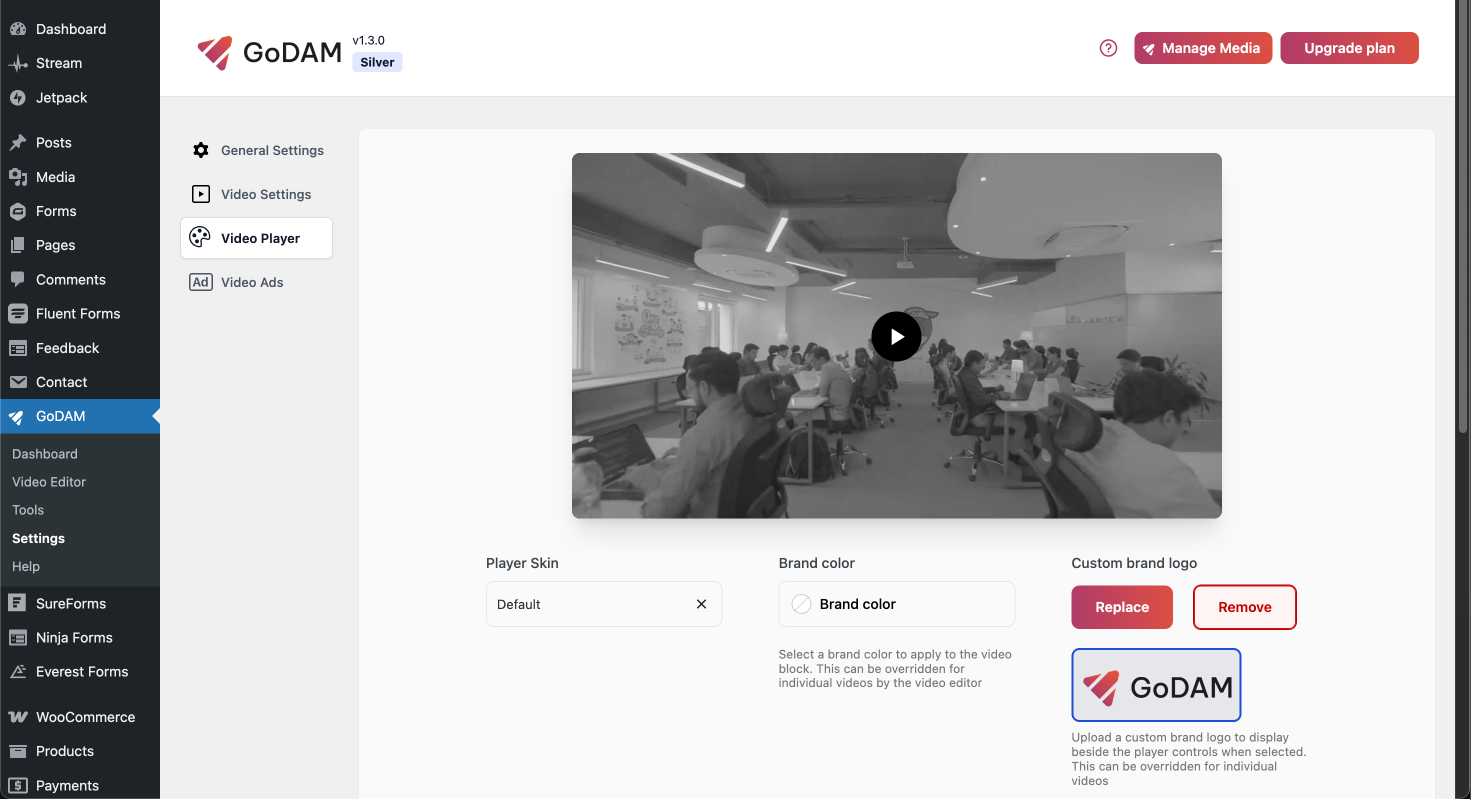Open Help submenu item
Screen dimensions: 1471x800
[x=26, y=566]
